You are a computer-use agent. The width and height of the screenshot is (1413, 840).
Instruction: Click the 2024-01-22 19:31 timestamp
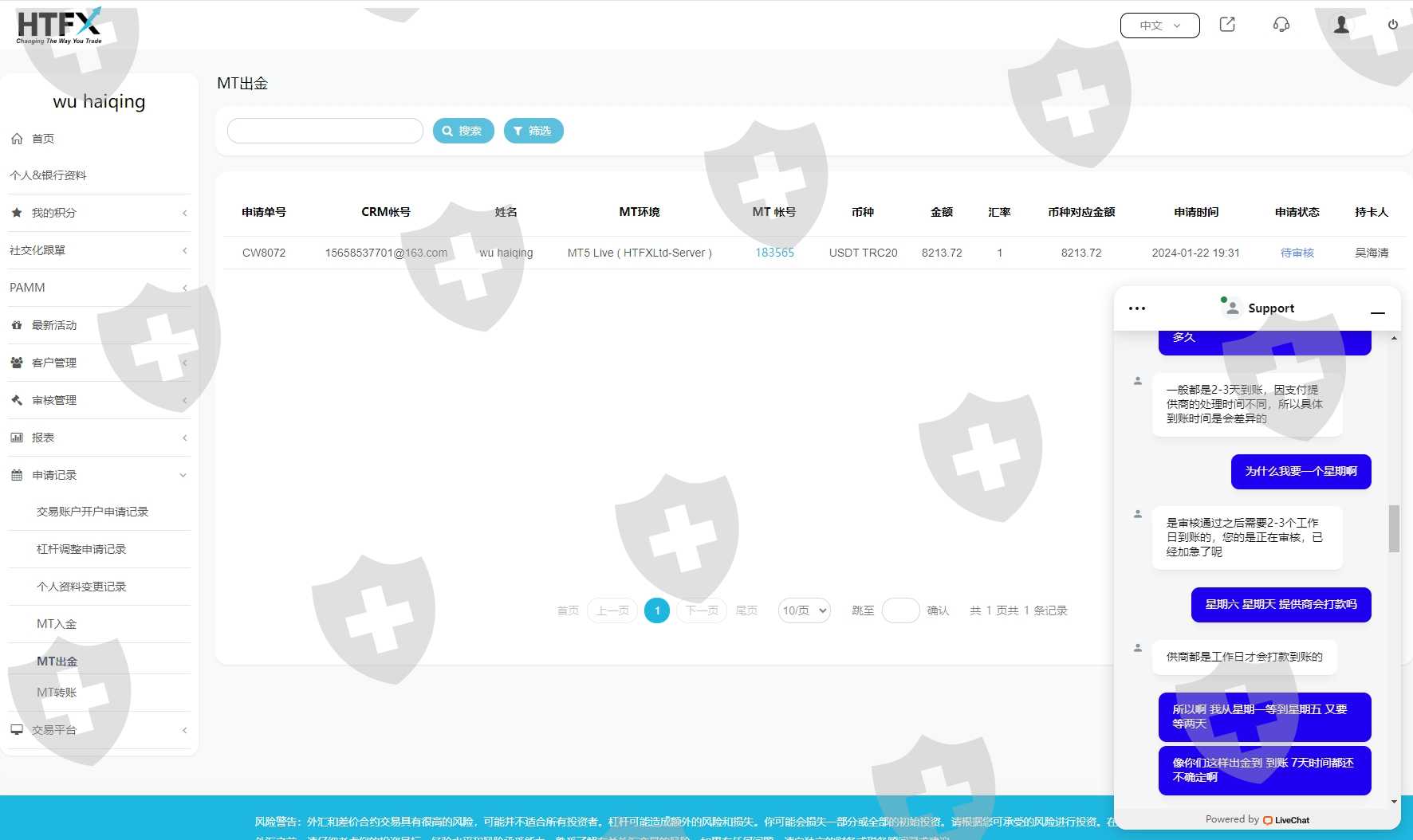pyautogui.click(x=1195, y=253)
